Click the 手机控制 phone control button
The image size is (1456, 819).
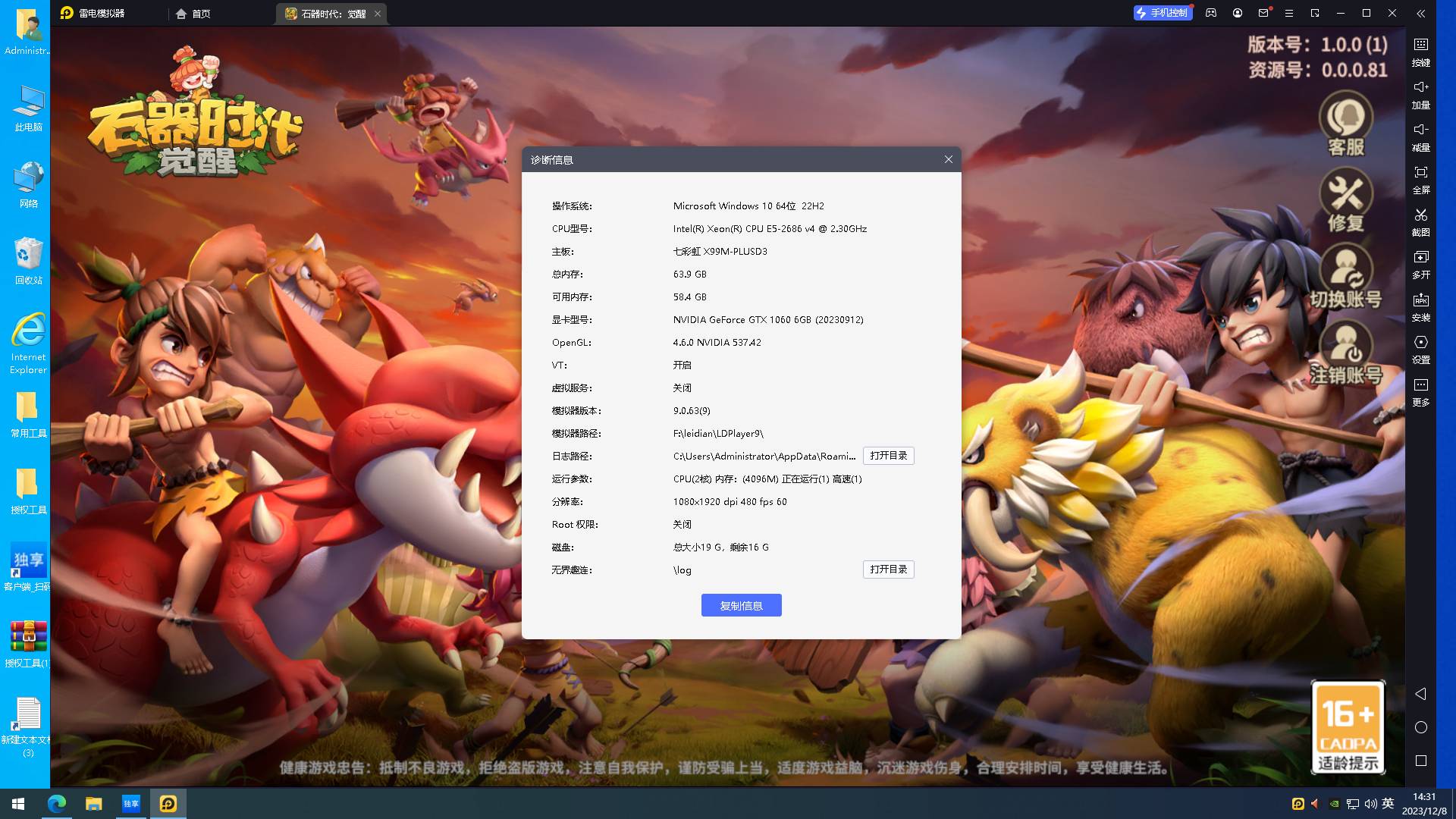(1163, 13)
